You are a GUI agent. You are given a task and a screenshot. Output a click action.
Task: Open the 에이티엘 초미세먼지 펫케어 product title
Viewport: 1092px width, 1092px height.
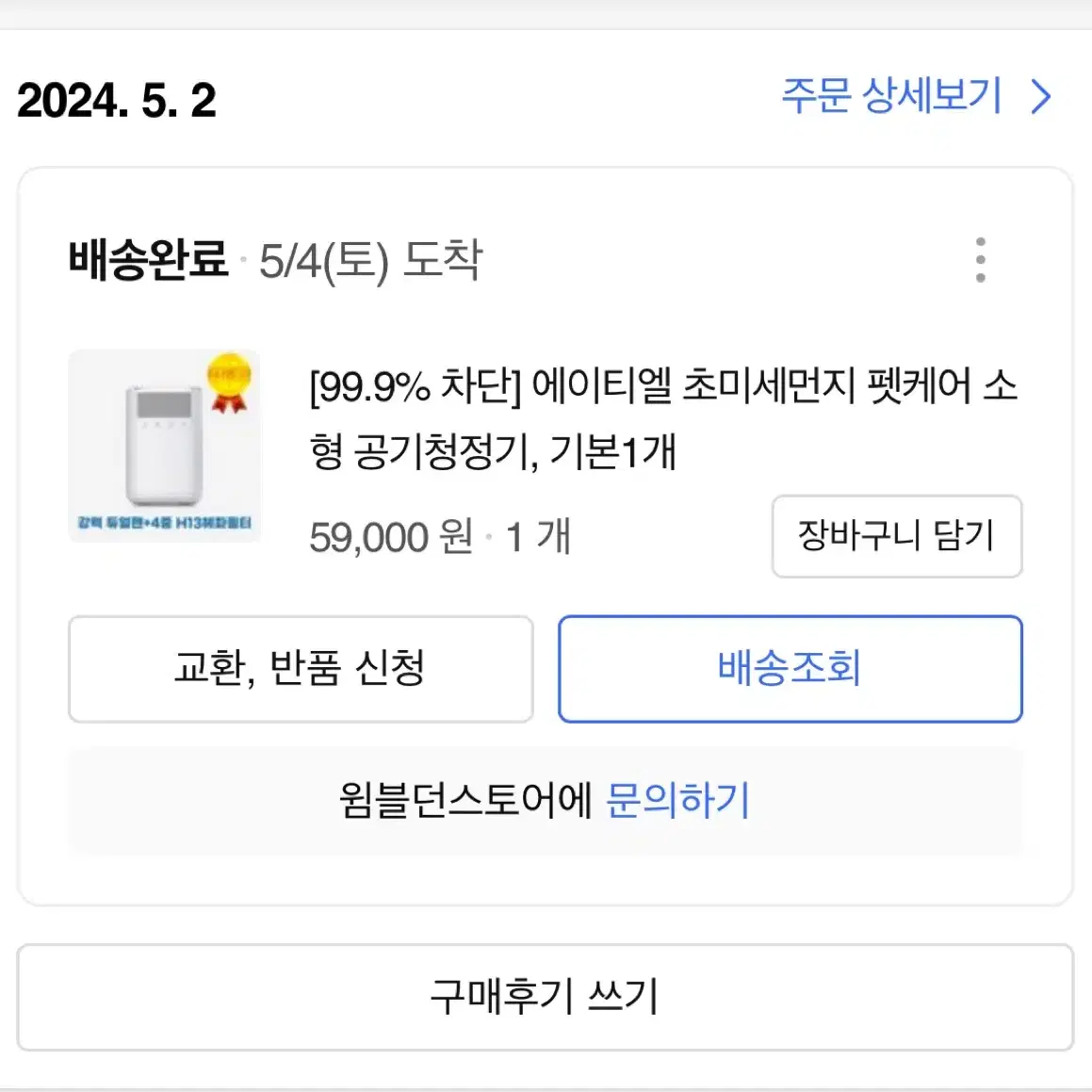[x=663, y=418]
